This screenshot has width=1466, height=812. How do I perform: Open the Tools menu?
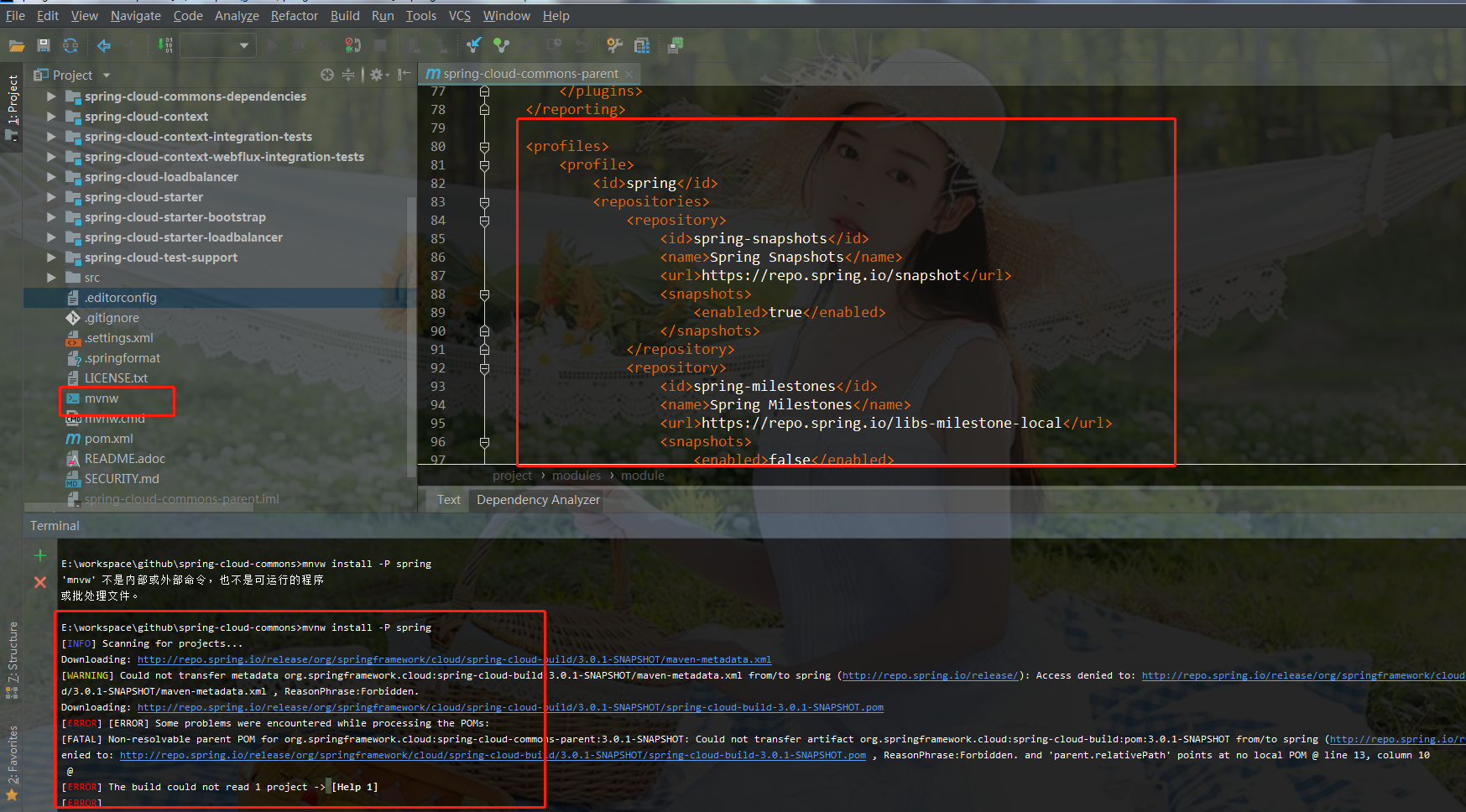tap(421, 16)
